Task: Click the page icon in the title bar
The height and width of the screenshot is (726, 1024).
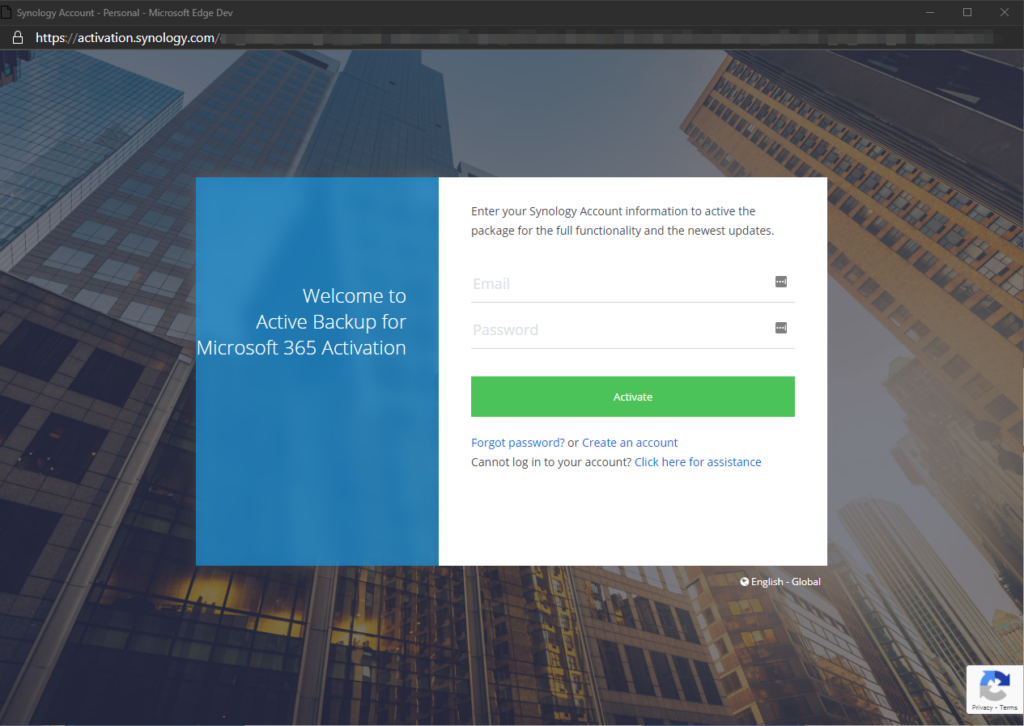Action: pos(6,12)
